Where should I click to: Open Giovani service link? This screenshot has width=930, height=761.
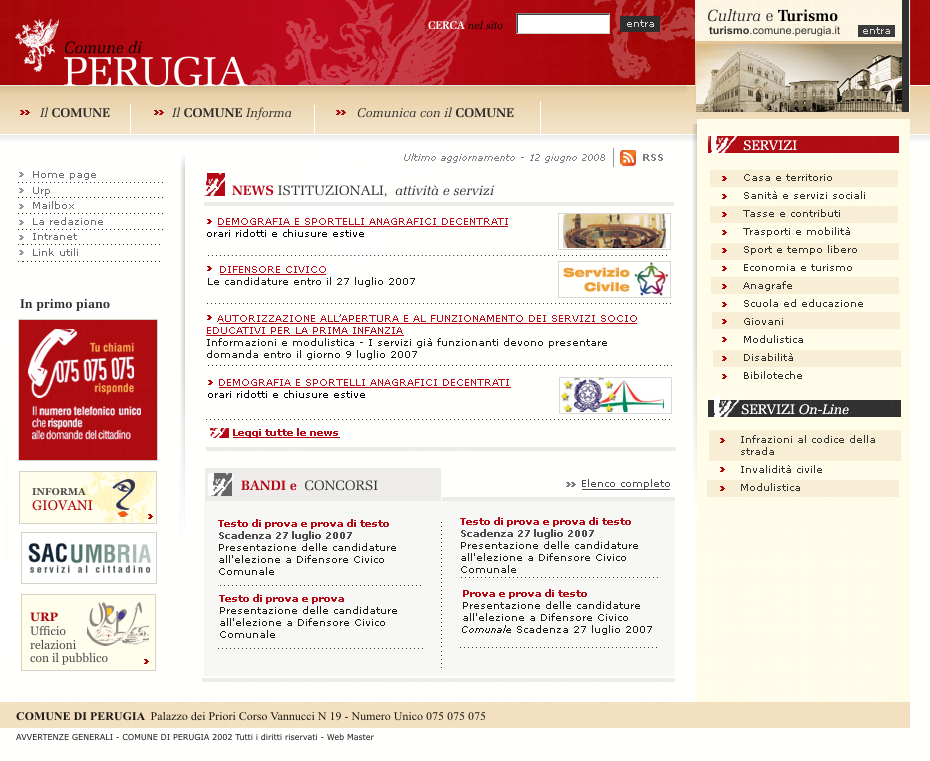click(x=763, y=321)
